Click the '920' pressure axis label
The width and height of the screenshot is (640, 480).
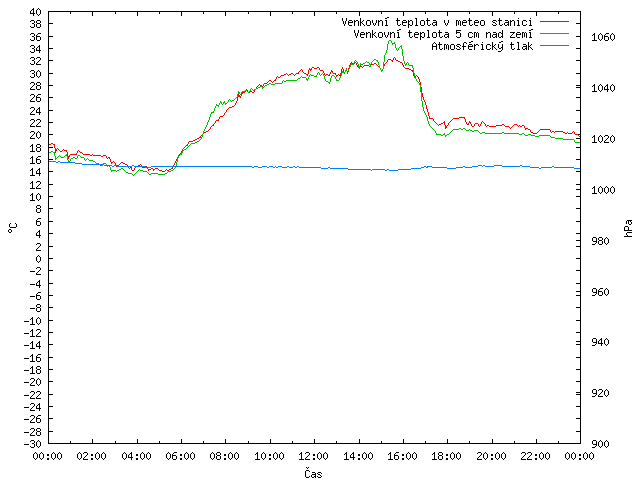[600, 393]
